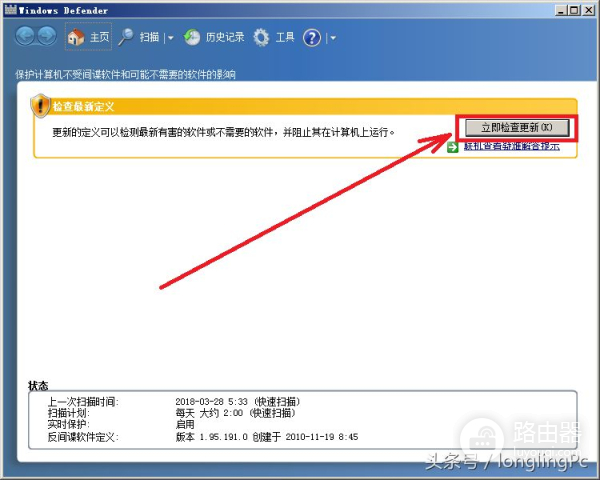Image resolution: width=600 pixels, height=480 pixels.
Task: Maximize the Windows Defender window
Action: 574,10
